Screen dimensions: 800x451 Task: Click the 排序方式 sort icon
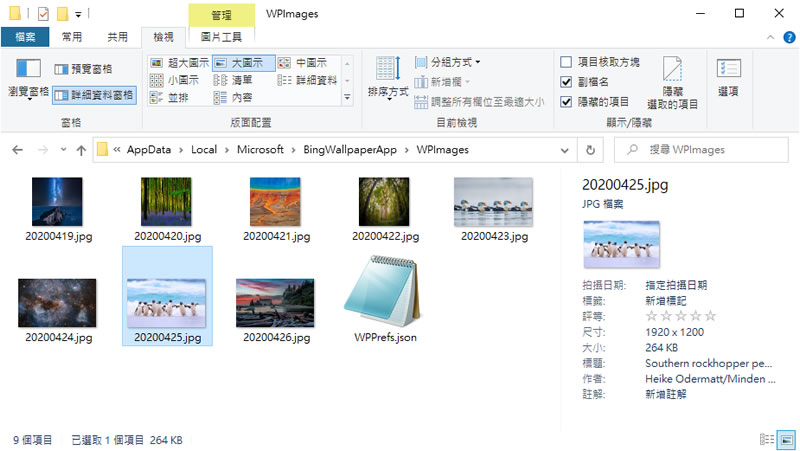(x=387, y=75)
